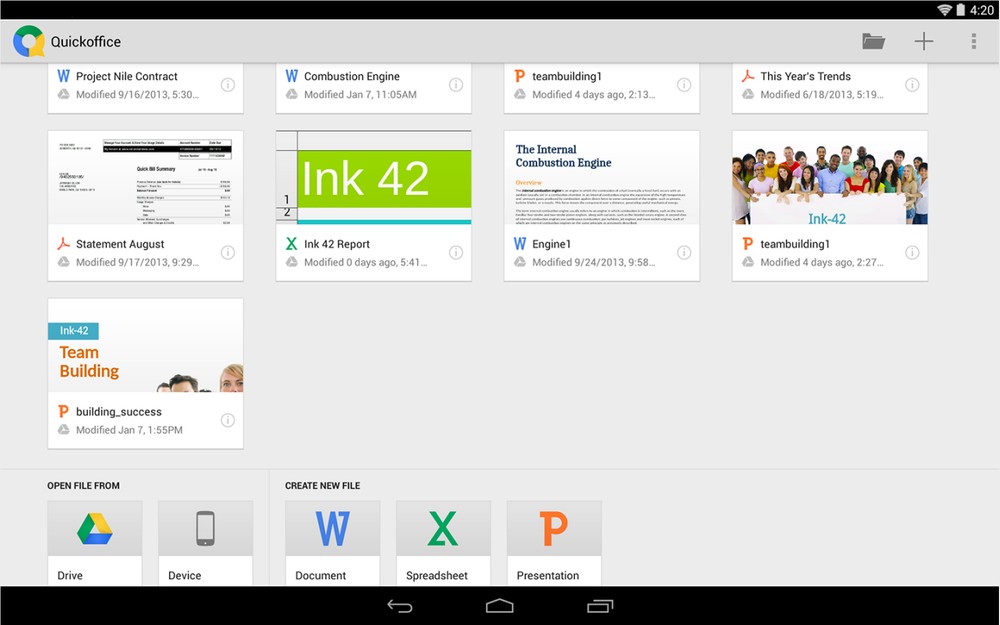Open 'Statement August' file name
The width and height of the screenshot is (1000, 625).
point(120,244)
